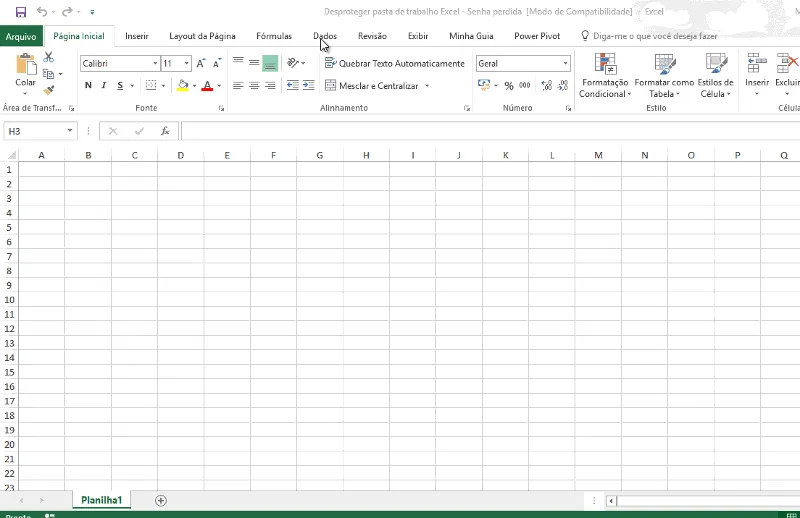The width and height of the screenshot is (800, 518).
Task: Open the Arquivo menu
Action: pyautogui.click(x=21, y=36)
